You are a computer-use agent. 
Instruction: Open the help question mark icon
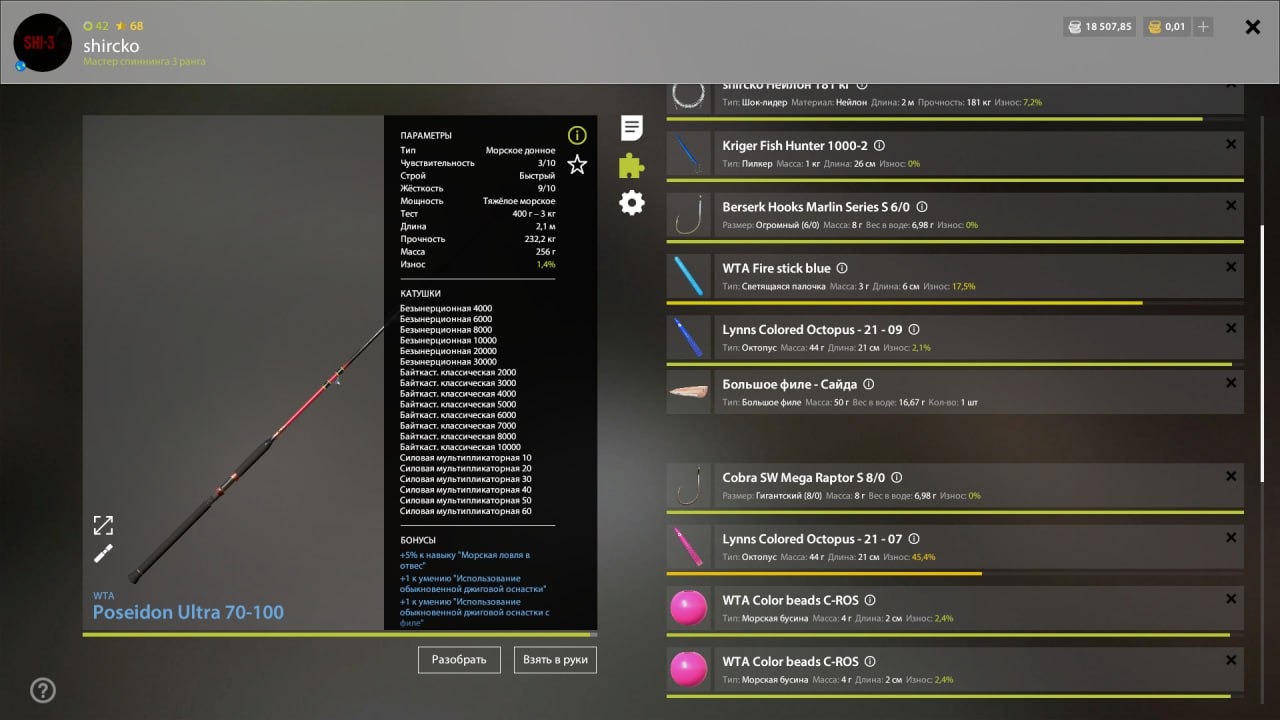coord(43,690)
